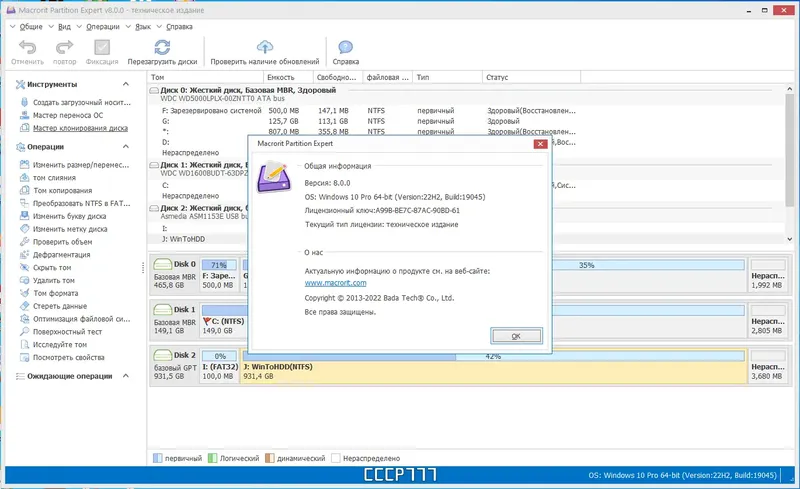Click Скрыть том icon
Viewport: 800px width, 489px height.
(x=24, y=267)
